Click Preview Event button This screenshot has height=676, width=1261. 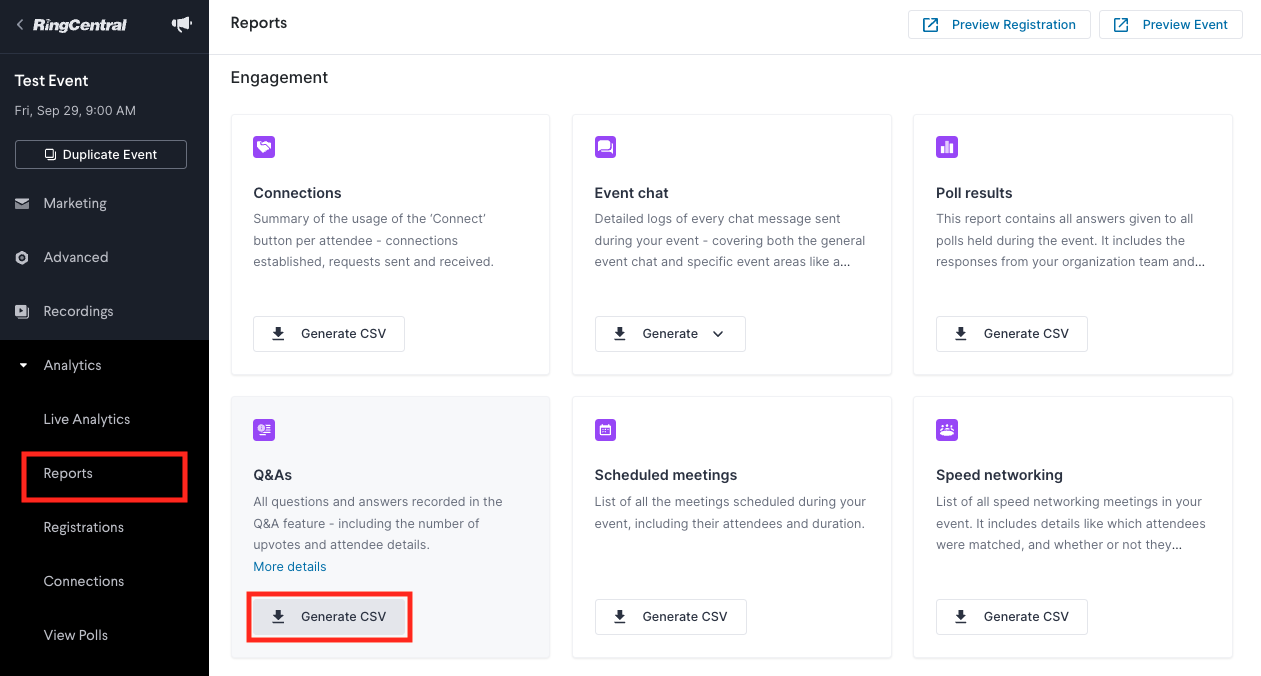[x=1171, y=24]
